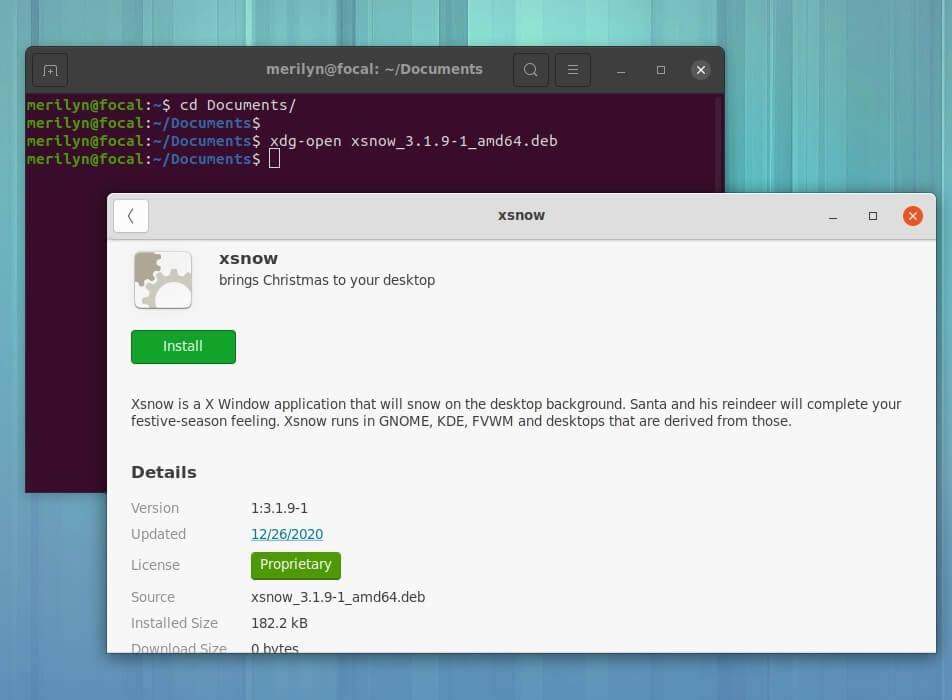The image size is (952, 700).
Task: Click the Details section heading
Action: pyautogui.click(x=164, y=472)
